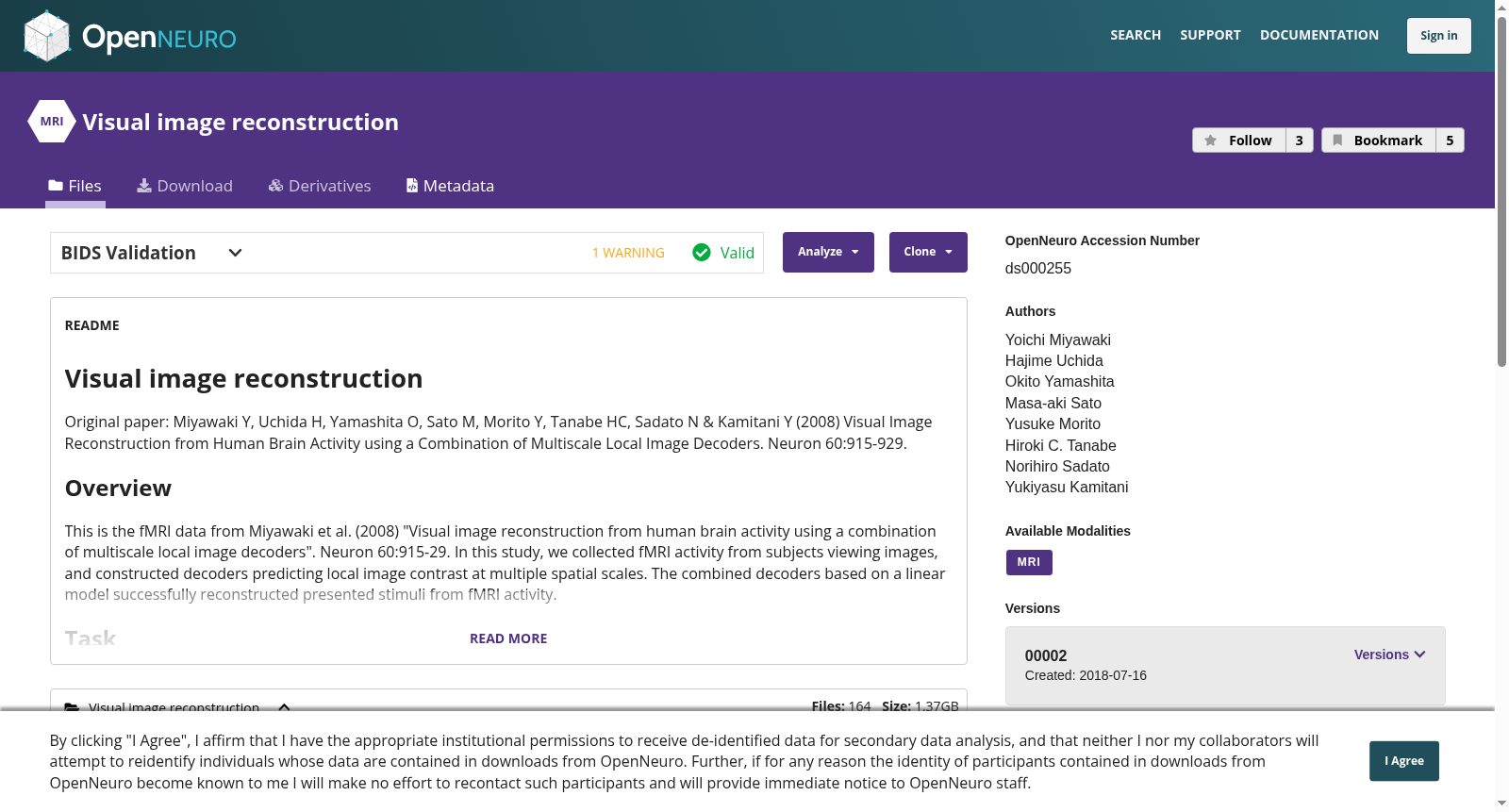
Task: Click author name Yukiyasu Kamitani
Action: point(1067,487)
